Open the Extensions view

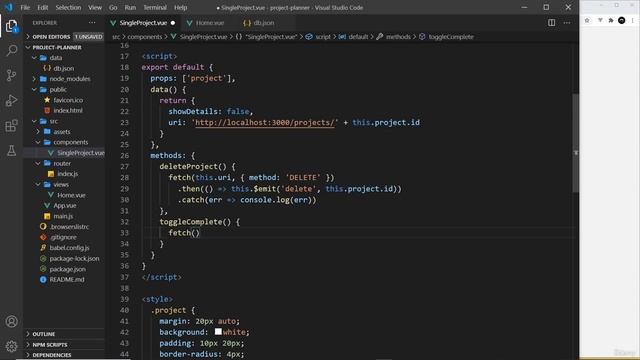tap(11, 125)
